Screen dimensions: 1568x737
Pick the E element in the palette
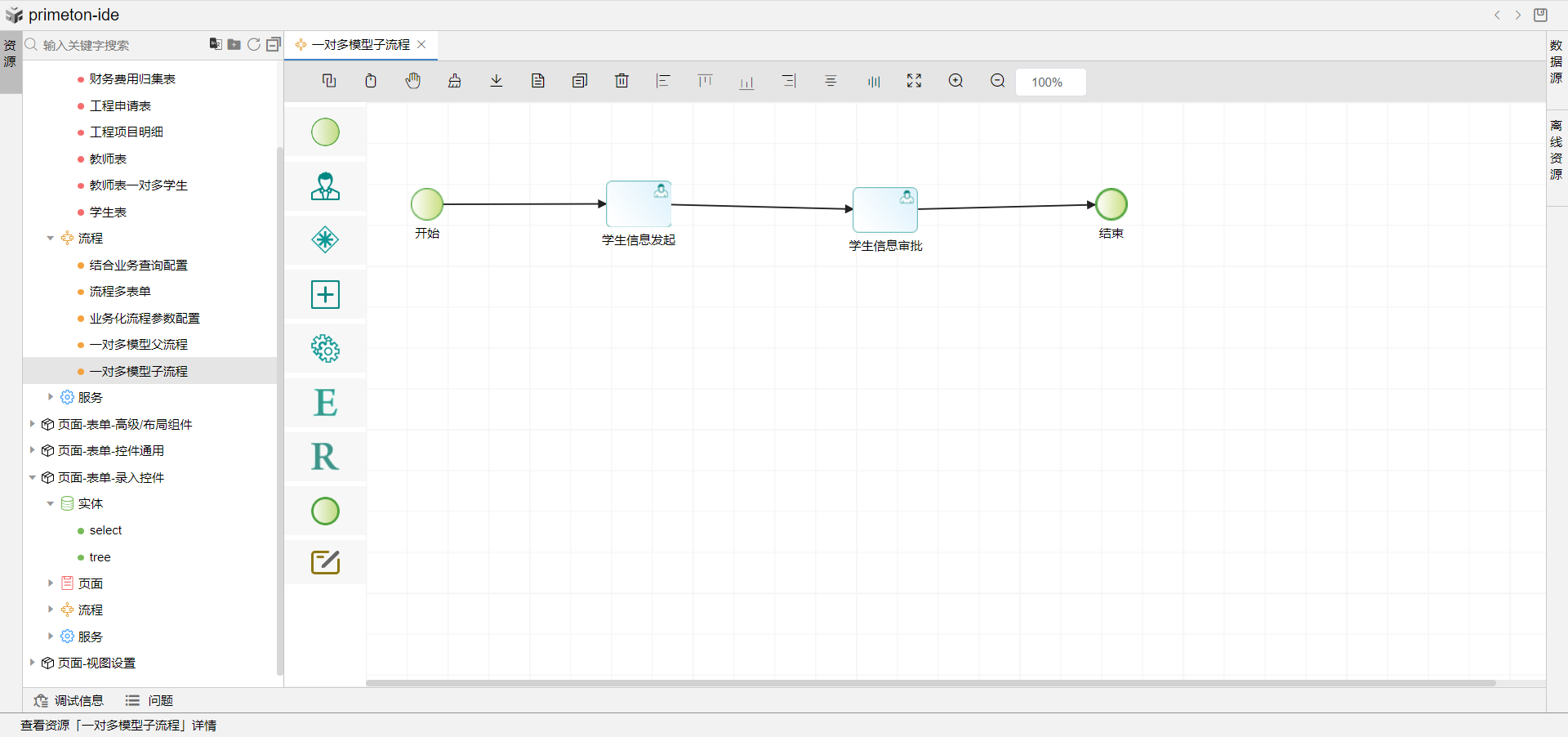coord(325,403)
